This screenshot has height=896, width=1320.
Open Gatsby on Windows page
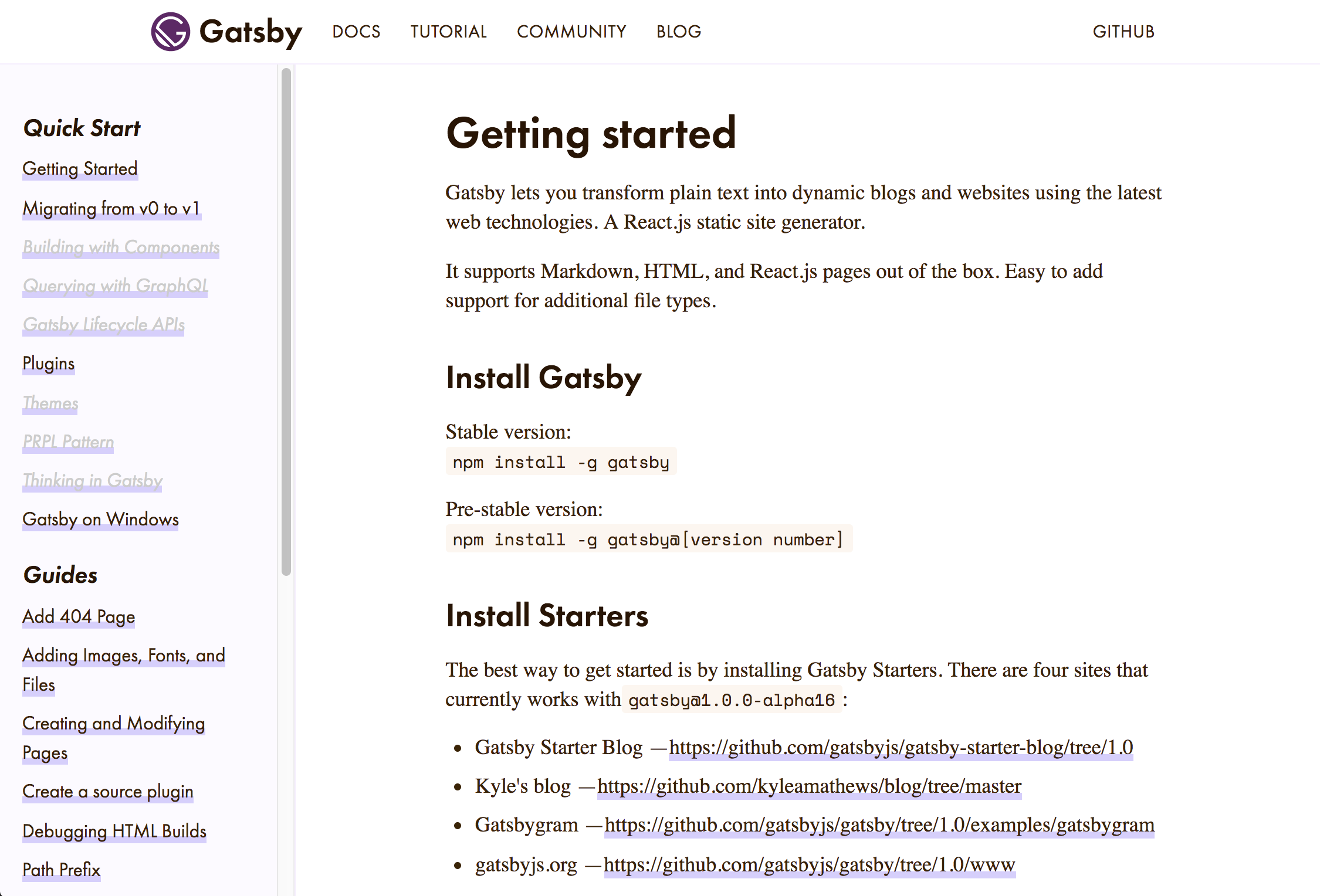tap(100, 520)
